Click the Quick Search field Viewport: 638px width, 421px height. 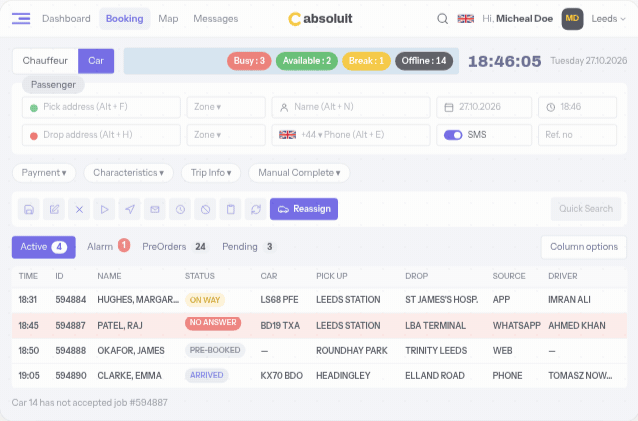coord(586,209)
